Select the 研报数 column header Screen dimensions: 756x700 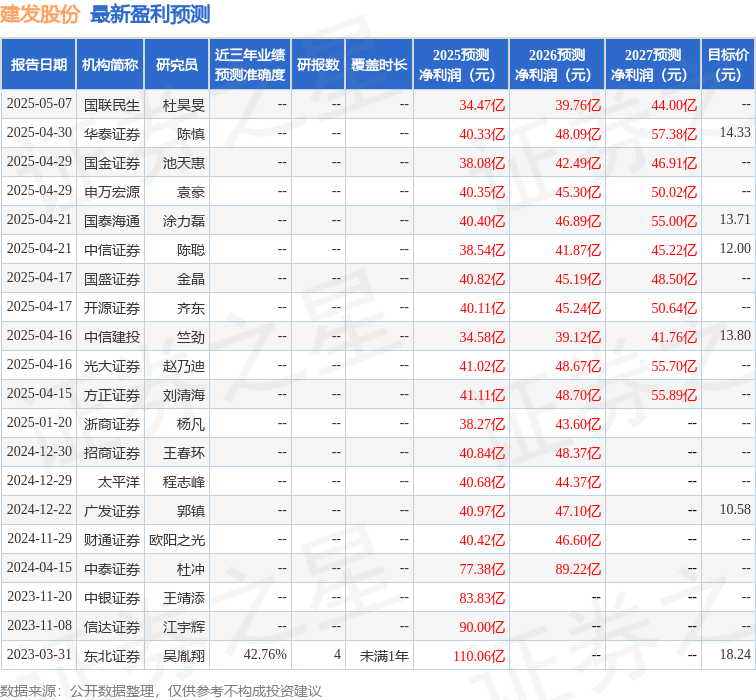tap(318, 65)
